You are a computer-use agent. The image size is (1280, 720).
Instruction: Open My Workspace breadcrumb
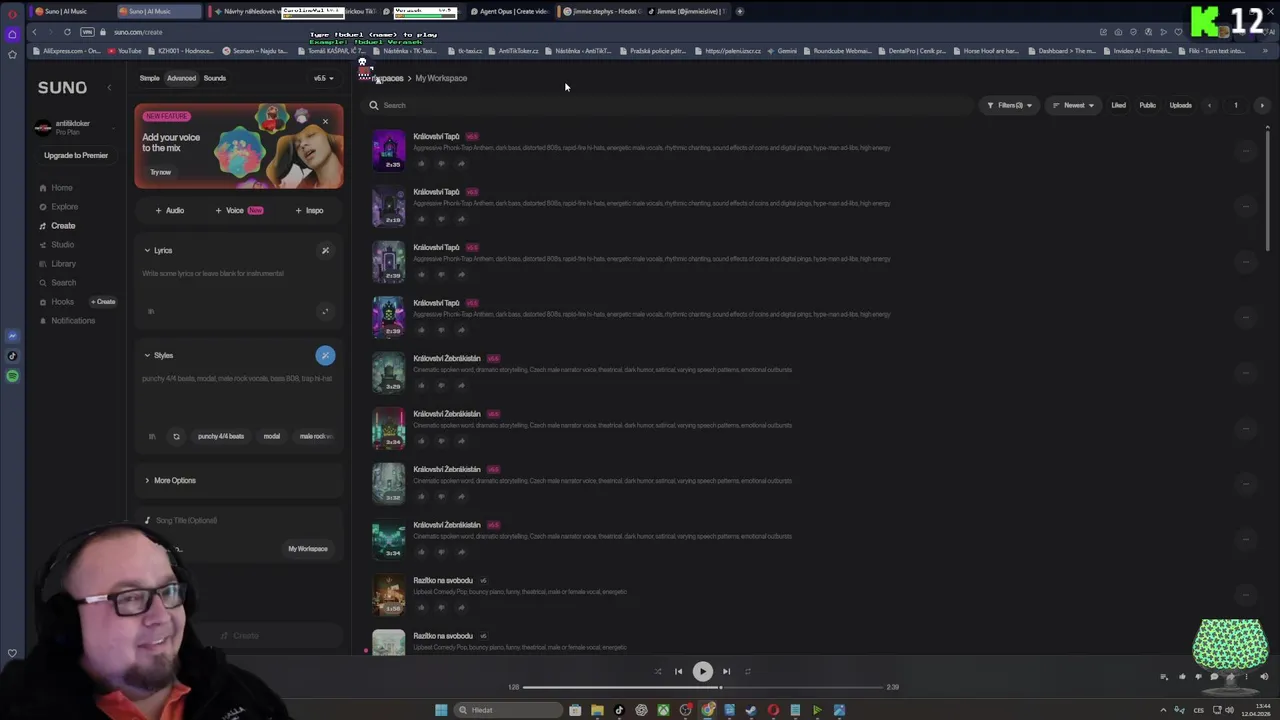point(441,78)
